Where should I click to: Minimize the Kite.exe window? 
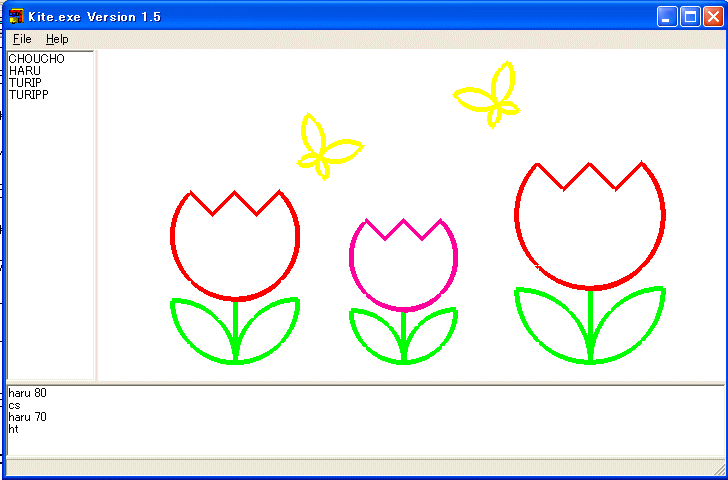pos(667,17)
